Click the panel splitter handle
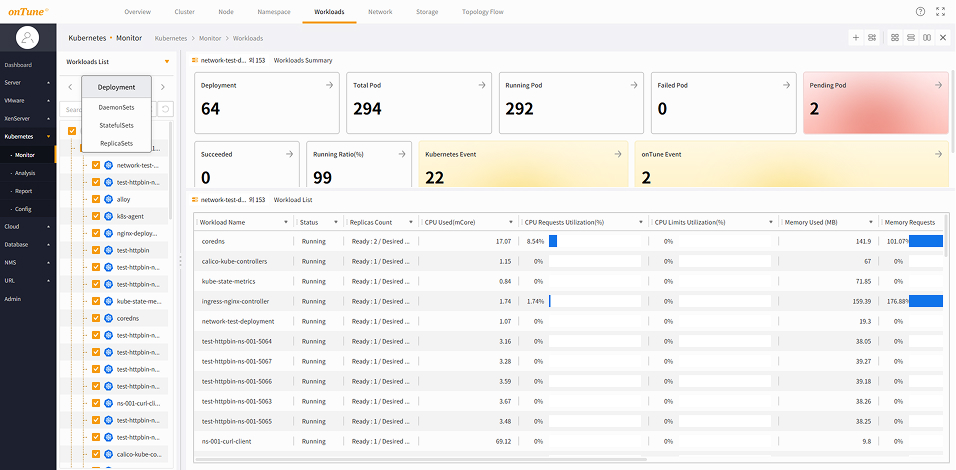956x470 pixels. 180,260
